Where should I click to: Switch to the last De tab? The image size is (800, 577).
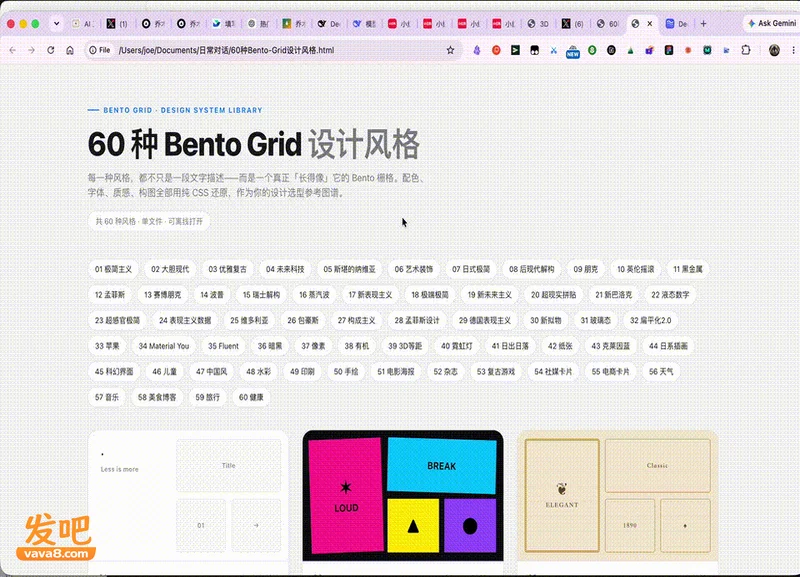(x=677, y=23)
